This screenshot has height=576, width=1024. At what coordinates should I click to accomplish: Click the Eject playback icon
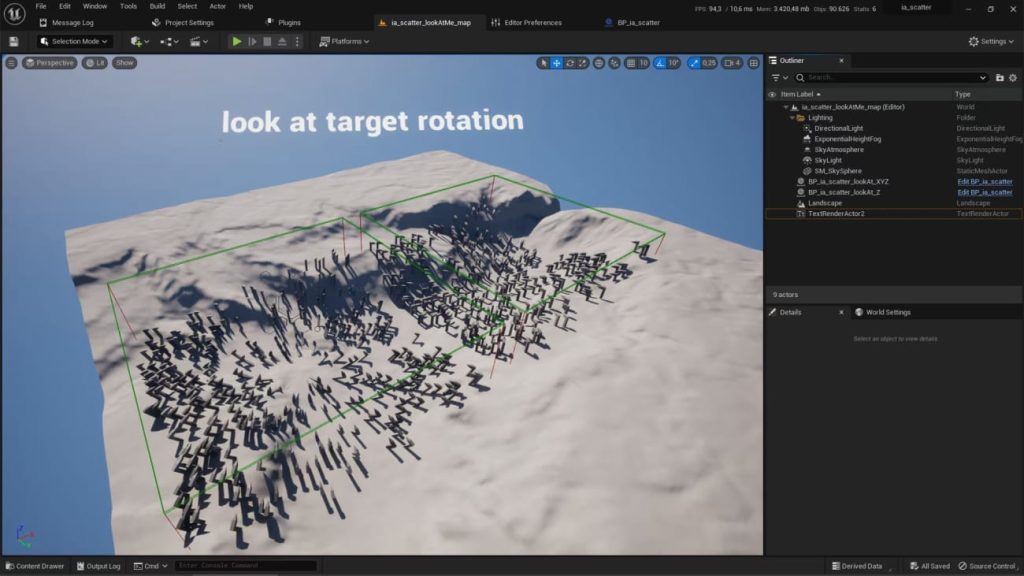point(282,41)
